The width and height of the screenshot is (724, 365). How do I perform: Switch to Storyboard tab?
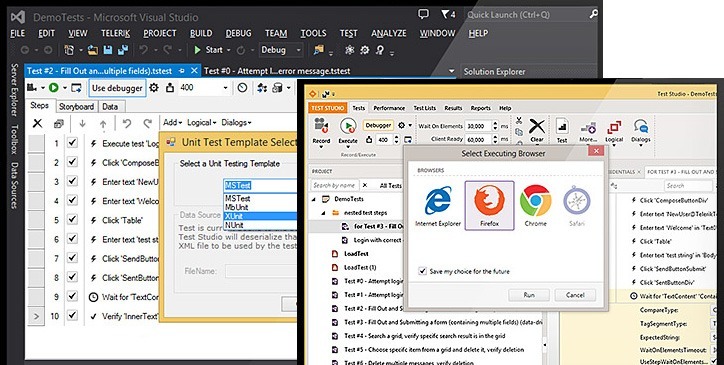76,107
